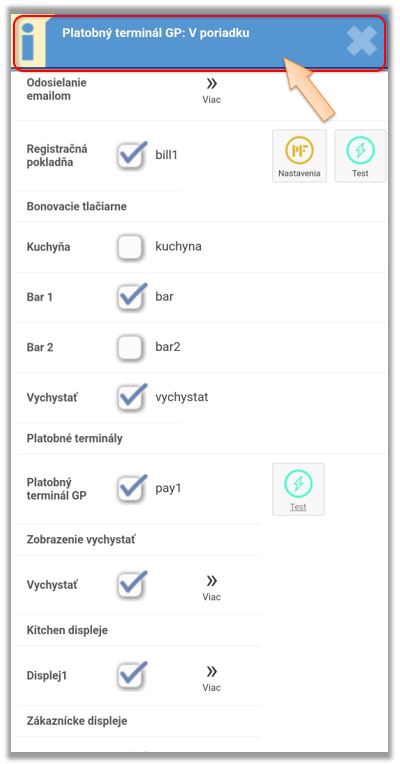The image size is (400, 764).
Task: Enable the Bar 2 printer checkbox
Action: coord(131,347)
